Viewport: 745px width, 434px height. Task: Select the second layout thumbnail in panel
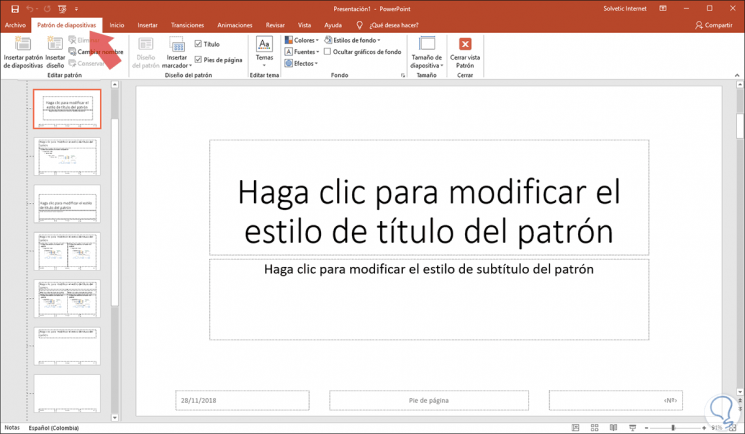pos(67,157)
